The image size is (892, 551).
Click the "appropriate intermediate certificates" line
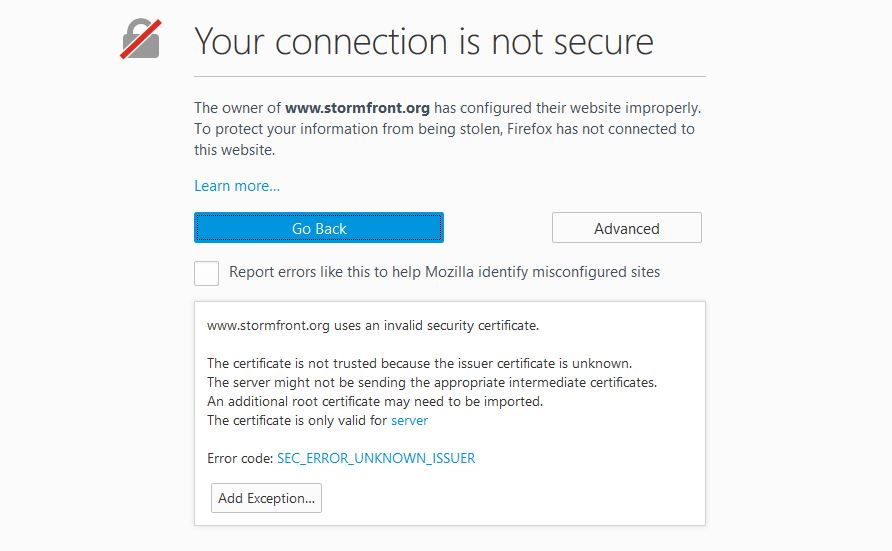pyautogui.click(x=431, y=382)
